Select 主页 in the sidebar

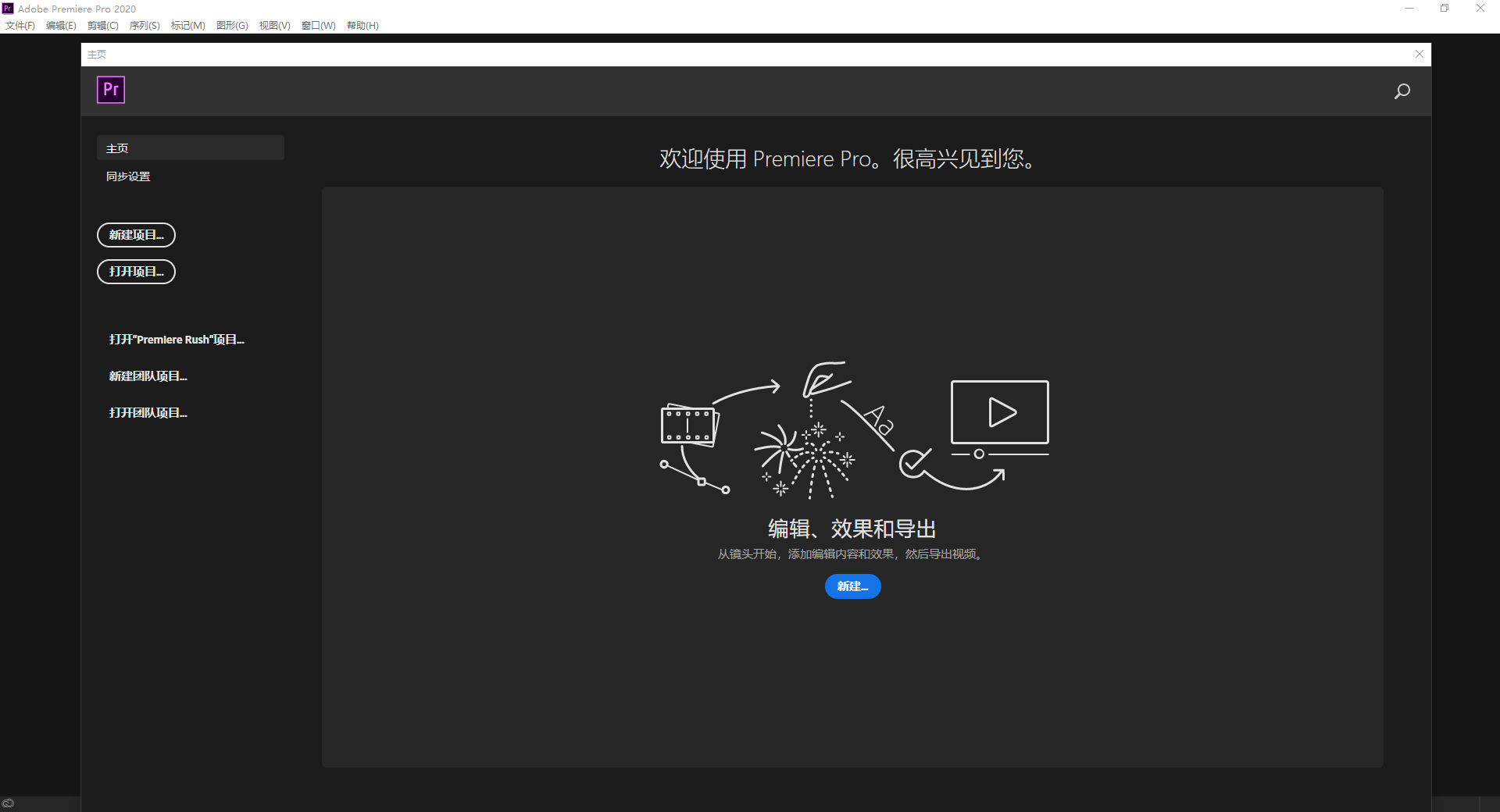(118, 148)
